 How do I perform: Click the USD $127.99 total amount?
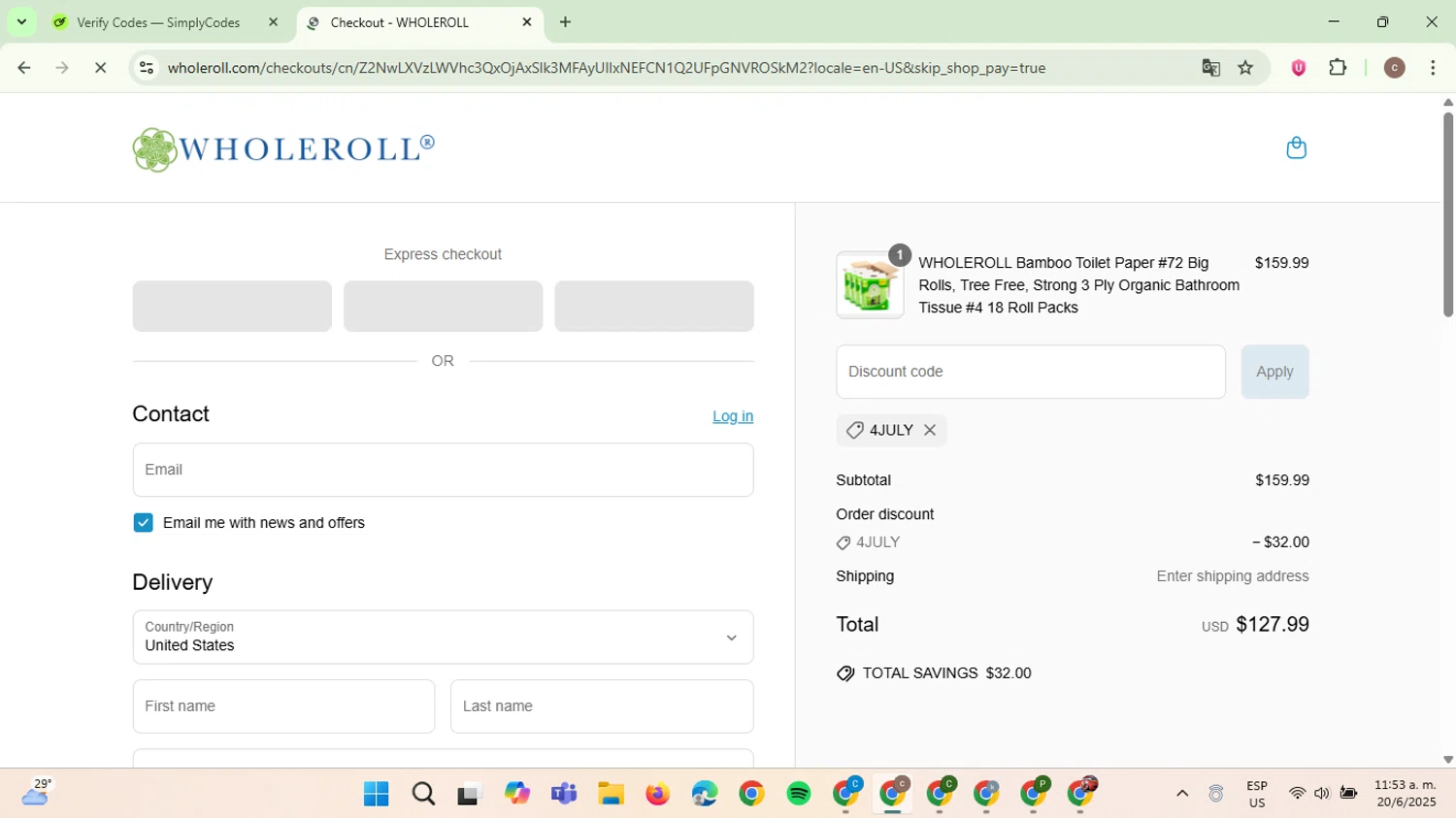1255,625
